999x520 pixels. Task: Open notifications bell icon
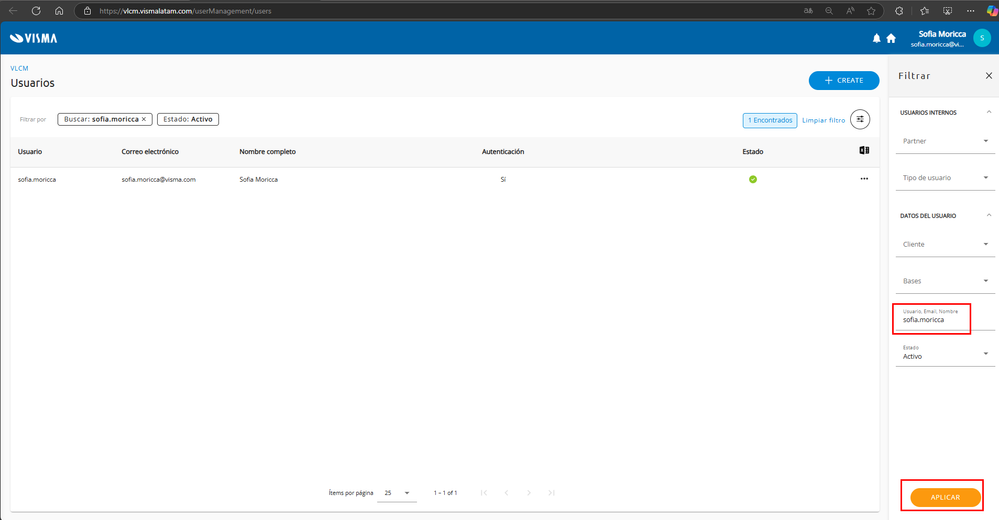877,38
